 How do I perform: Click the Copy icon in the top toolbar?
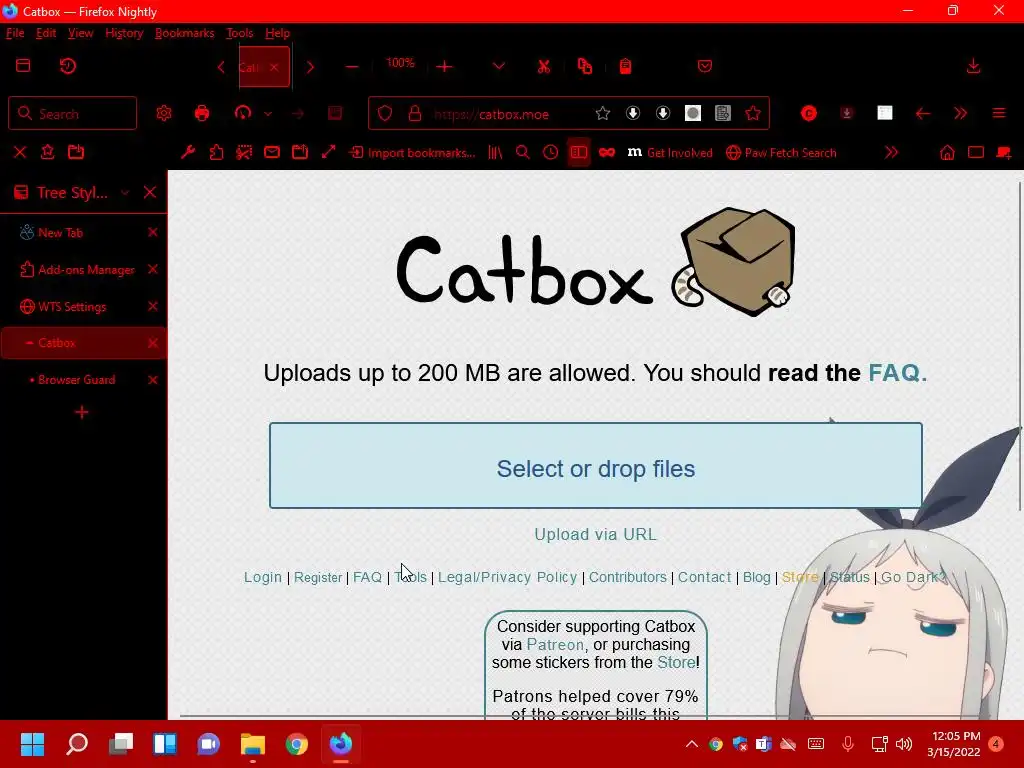point(584,67)
